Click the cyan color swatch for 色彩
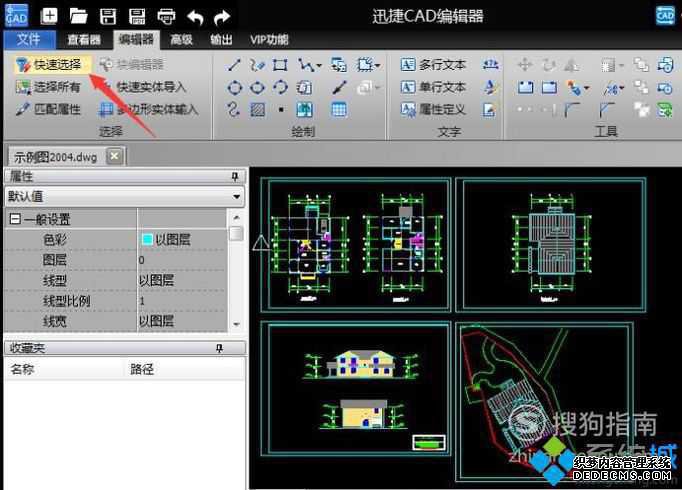This screenshot has width=682, height=490. [x=147, y=239]
